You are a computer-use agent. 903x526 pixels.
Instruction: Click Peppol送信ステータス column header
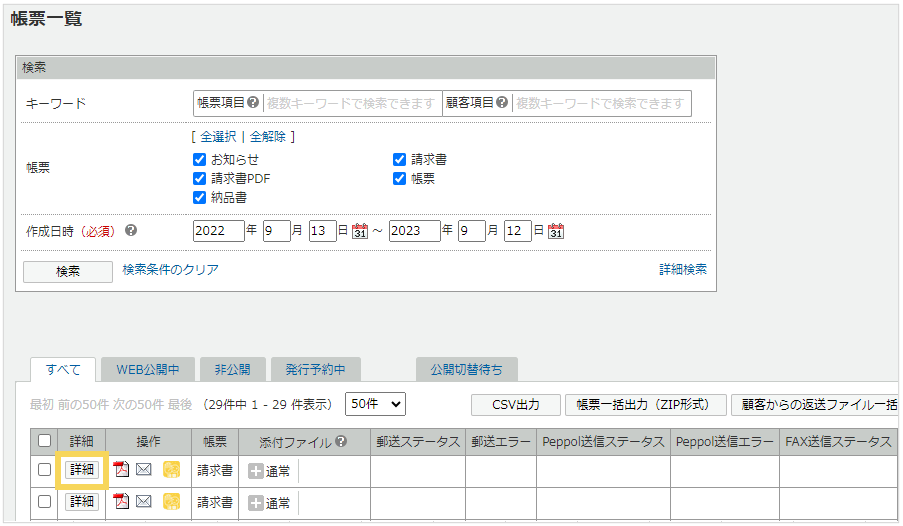click(x=604, y=442)
